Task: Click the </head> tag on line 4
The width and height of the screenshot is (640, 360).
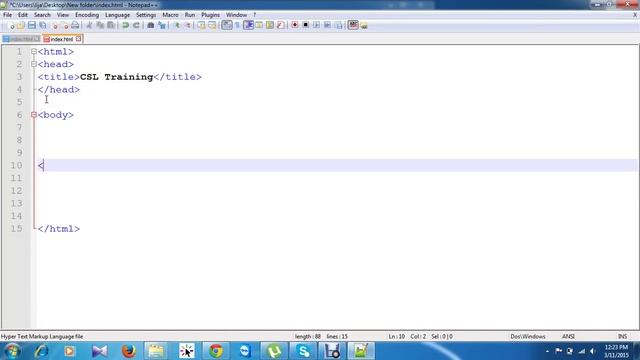Action: tap(59, 89)
